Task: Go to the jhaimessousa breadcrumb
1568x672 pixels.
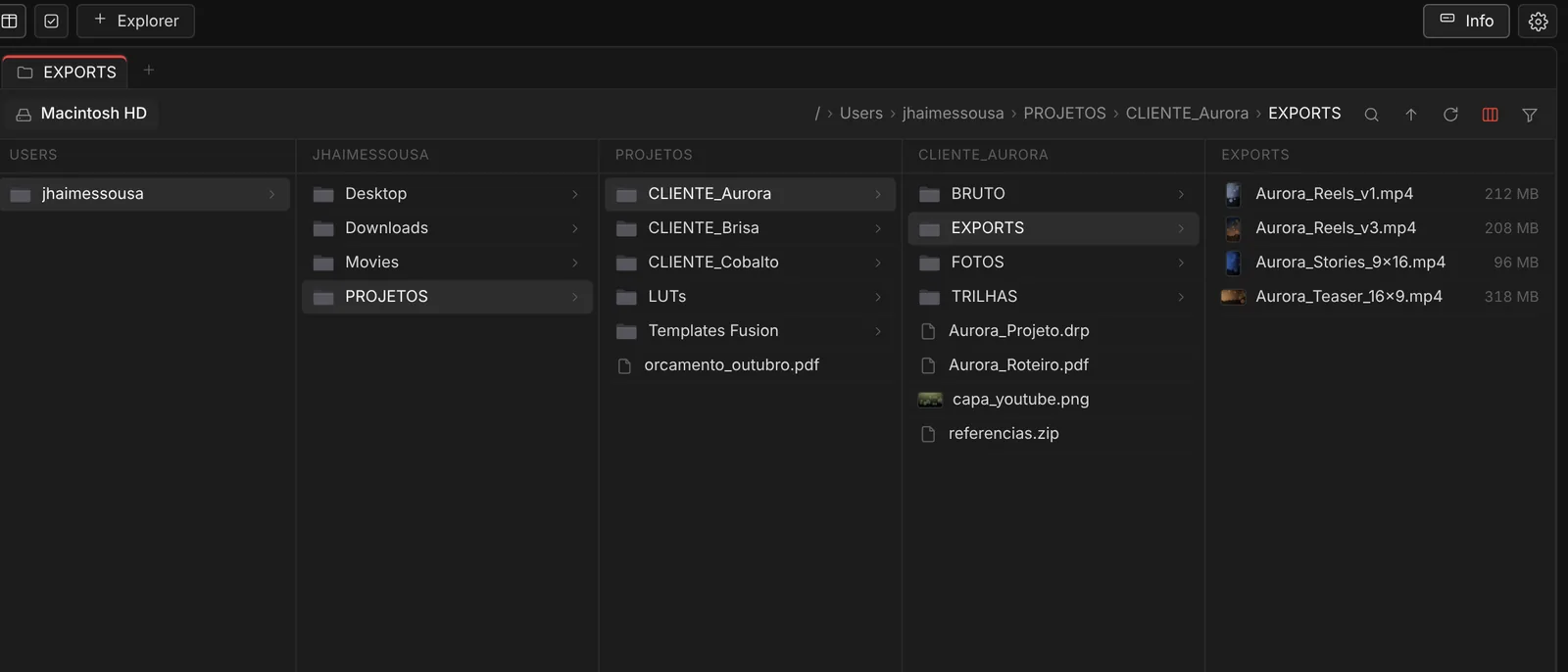Action: click(953, 114)
